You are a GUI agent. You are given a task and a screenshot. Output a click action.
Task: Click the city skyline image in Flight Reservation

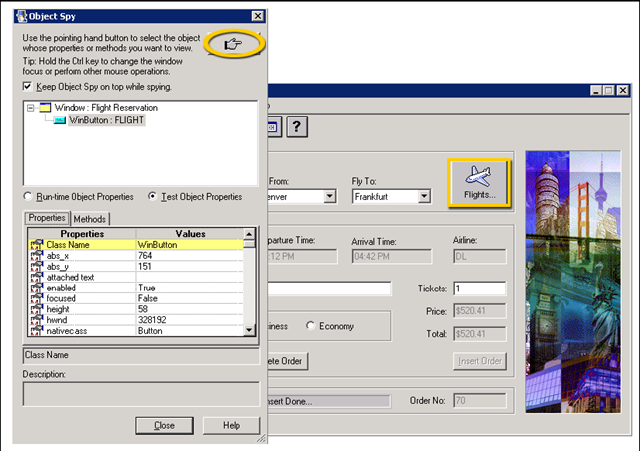(573, 282)
